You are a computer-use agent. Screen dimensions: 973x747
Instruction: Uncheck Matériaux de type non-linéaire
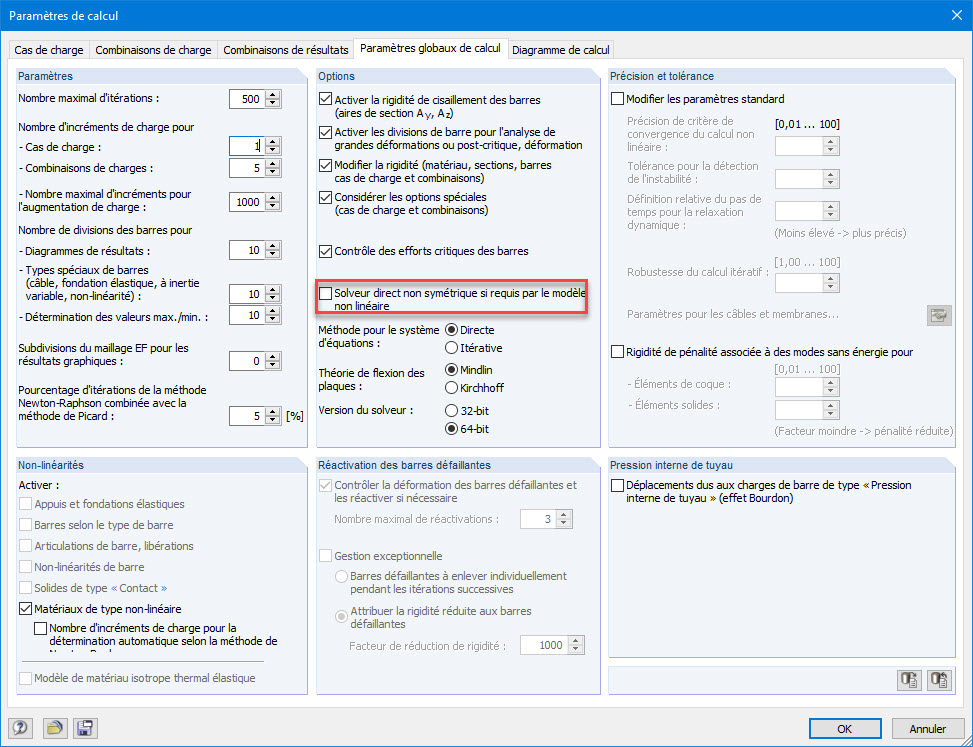pos(25,609)
